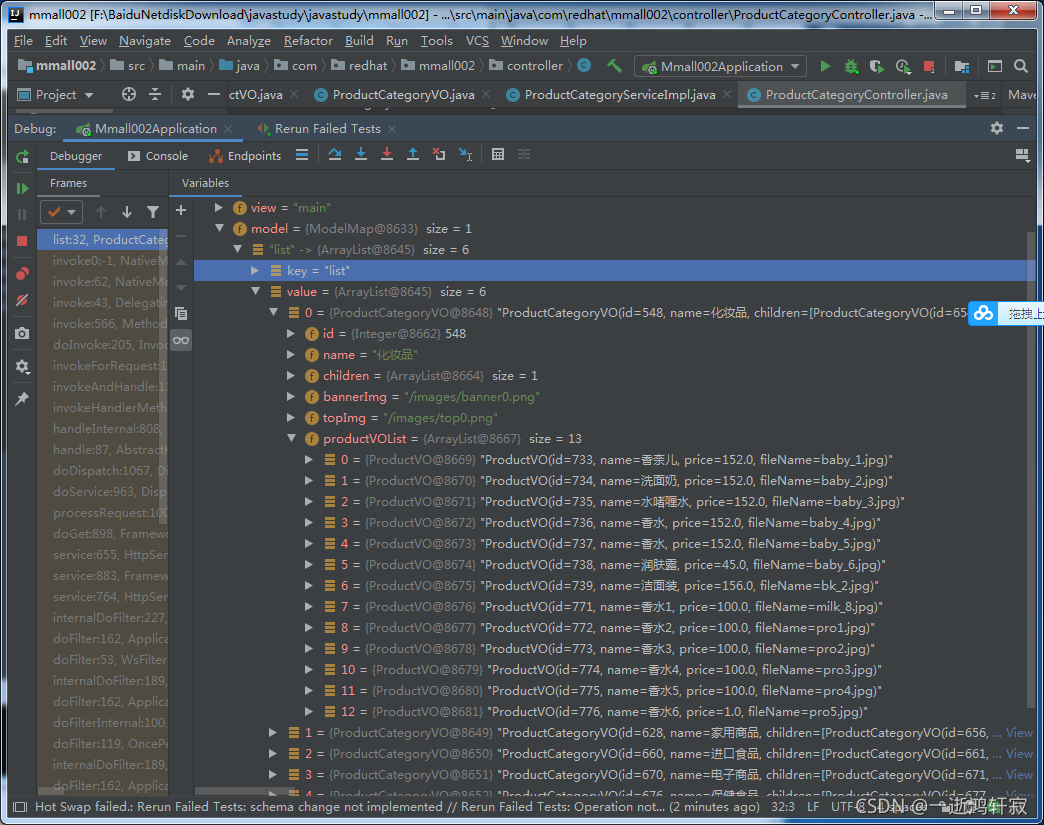This screenshot has width=1044, height=825.
Task: View breakpoints icon in debug sidebar
Action: tap(22, 273)
